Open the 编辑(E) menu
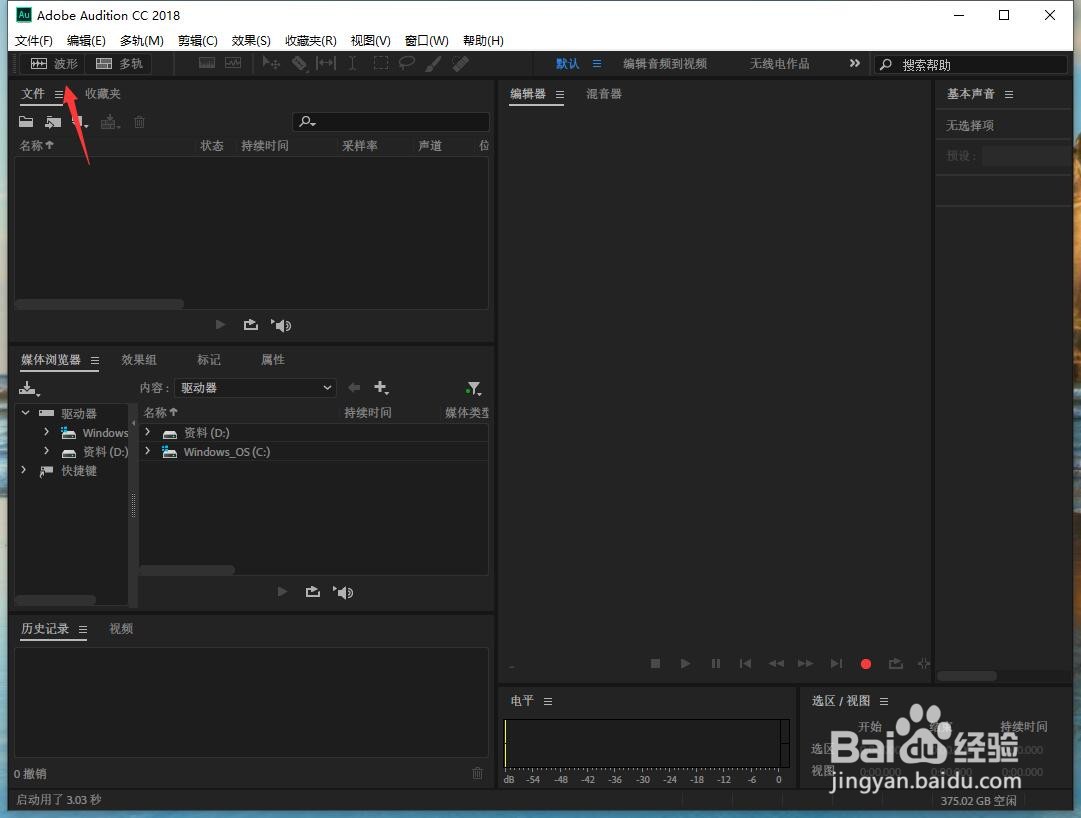Image resolution: width=1081 pixels, height=818 pixels. click(x=86, y=41)
